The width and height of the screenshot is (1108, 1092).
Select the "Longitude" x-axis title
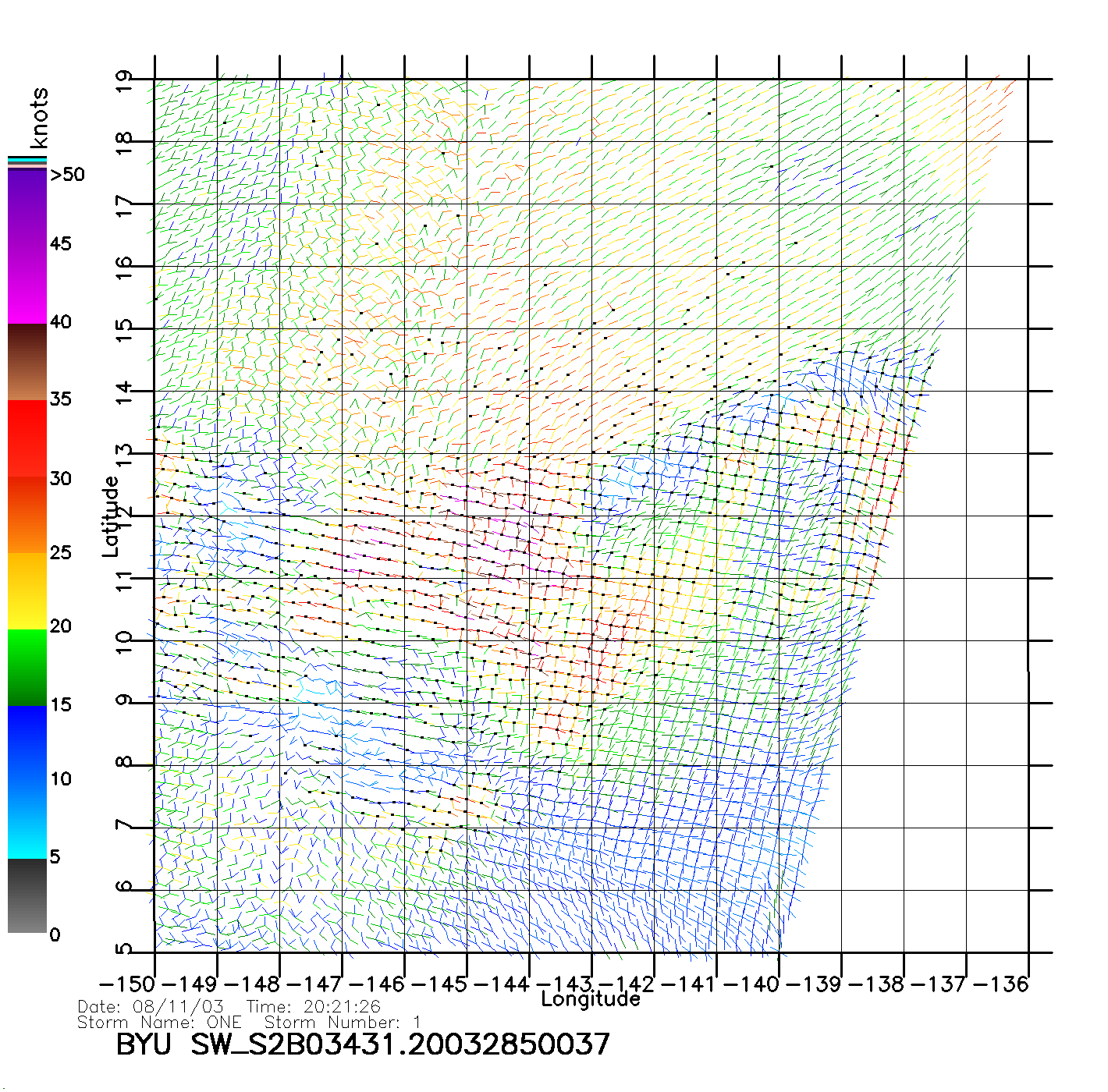point(591,999)
